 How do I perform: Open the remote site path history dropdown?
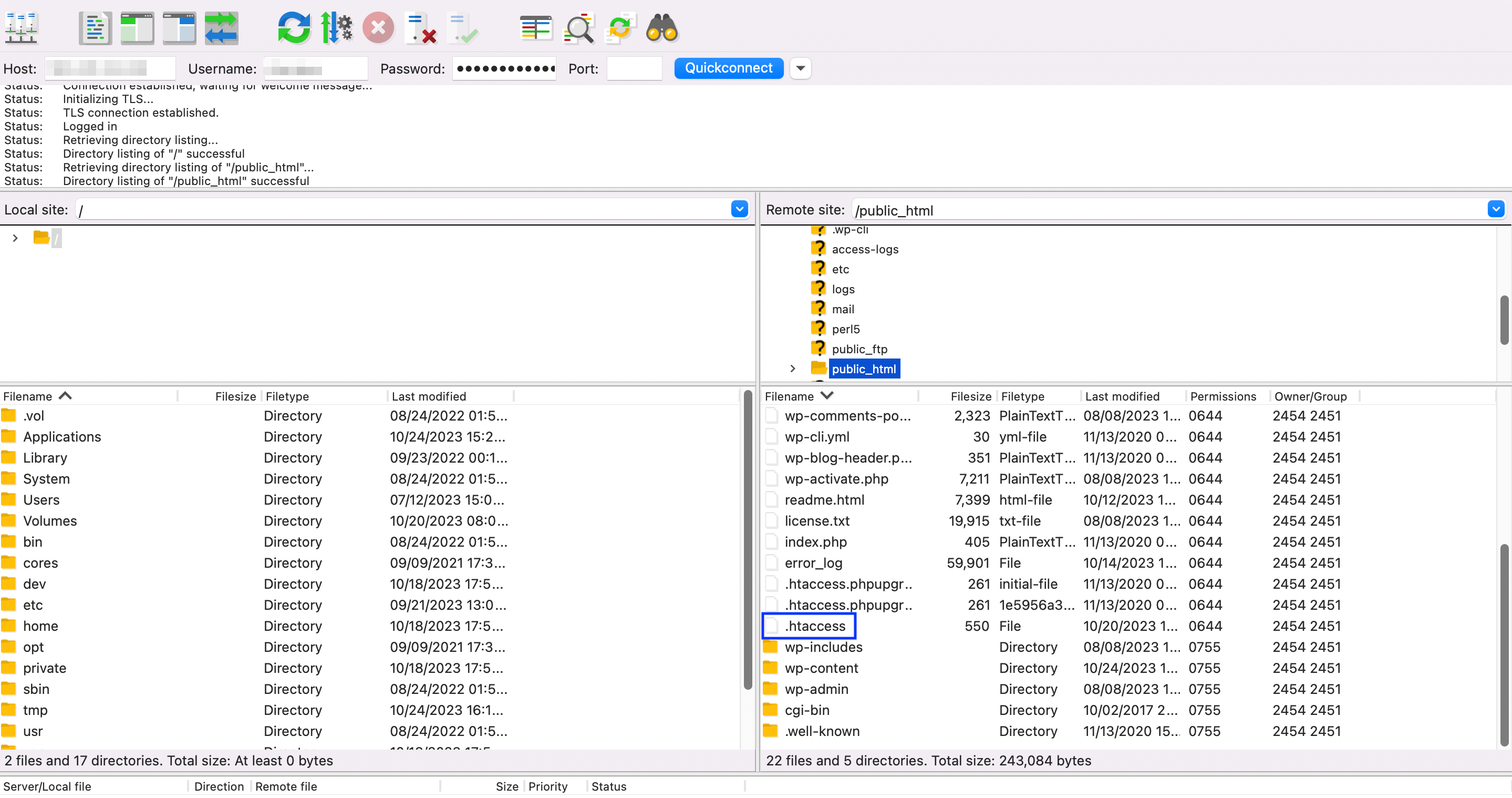click(1496, 209)
